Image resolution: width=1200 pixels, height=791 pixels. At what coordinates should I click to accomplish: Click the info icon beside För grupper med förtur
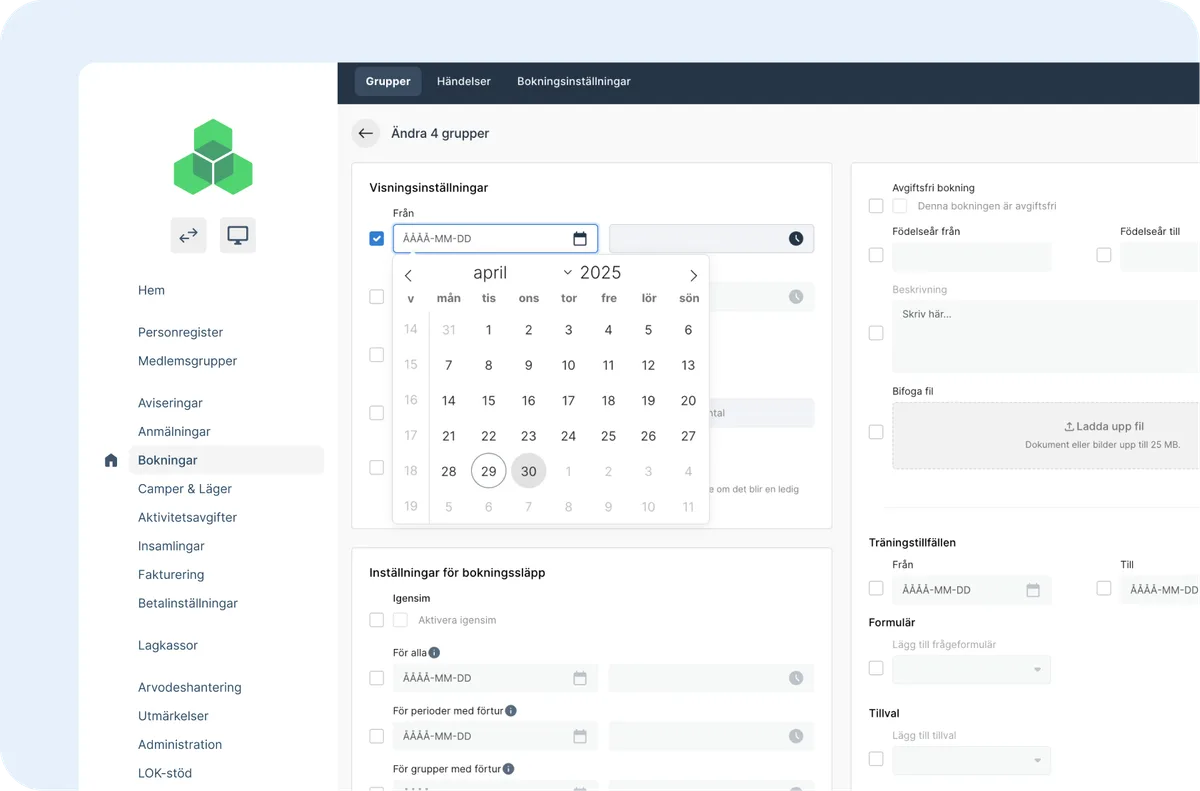(x=508, y=769)
